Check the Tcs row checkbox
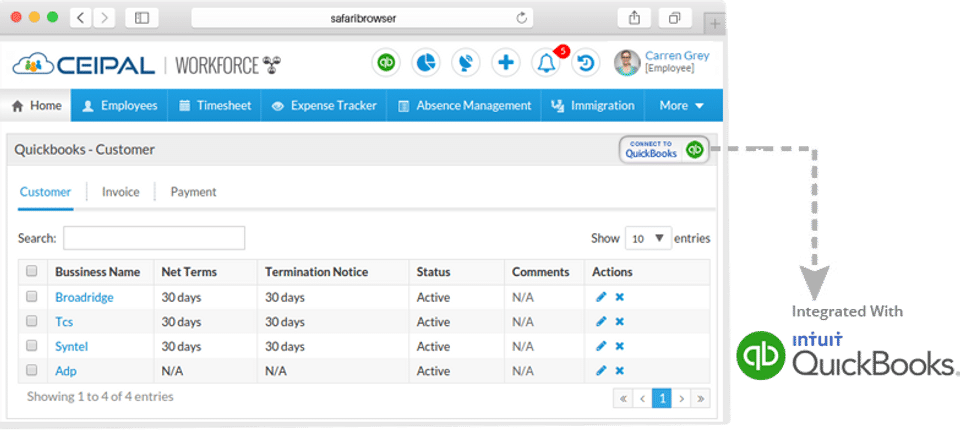The image size is (960, 431). pyautogui.click(x=31, y=321)
